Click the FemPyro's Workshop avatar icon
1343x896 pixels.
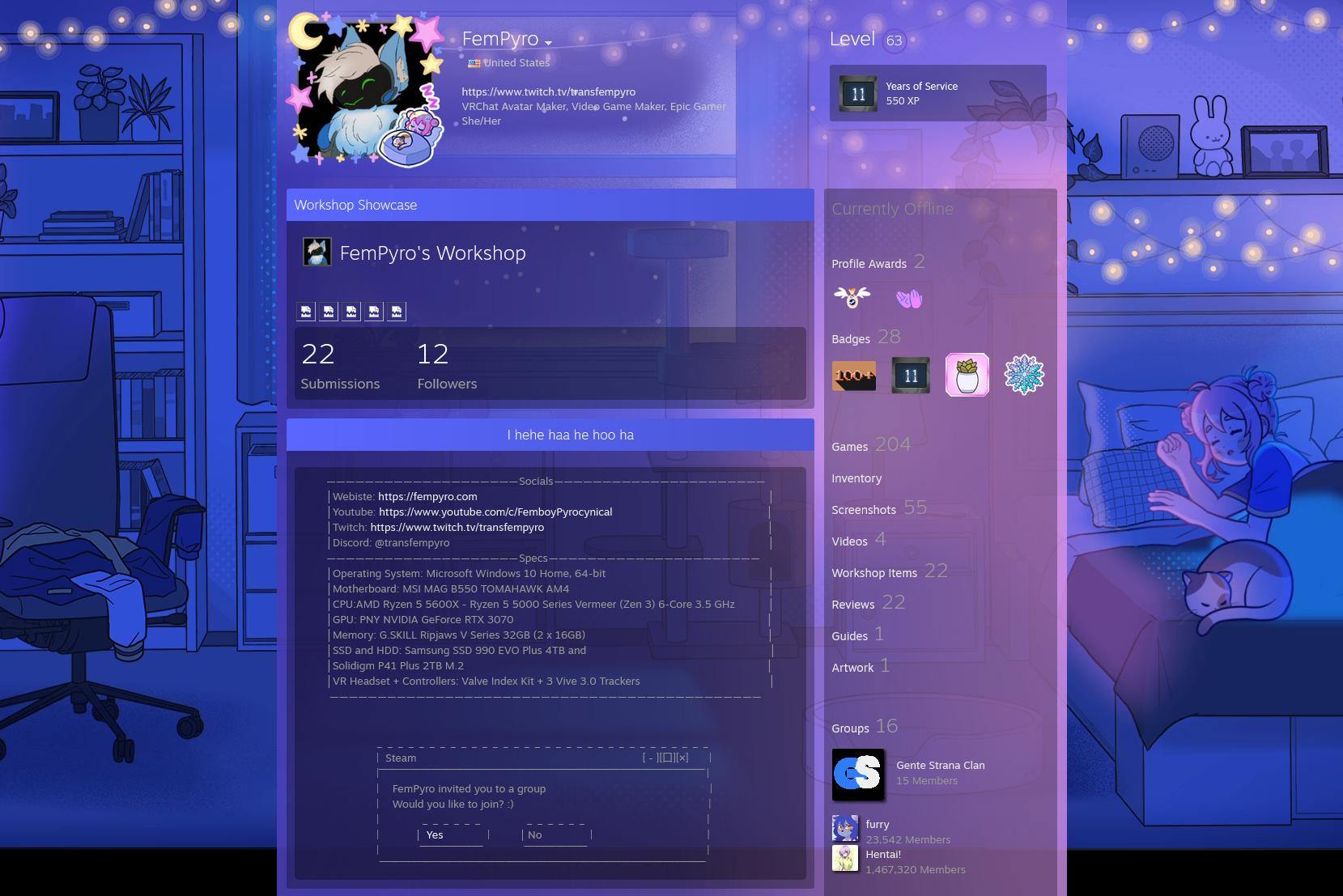317,253
